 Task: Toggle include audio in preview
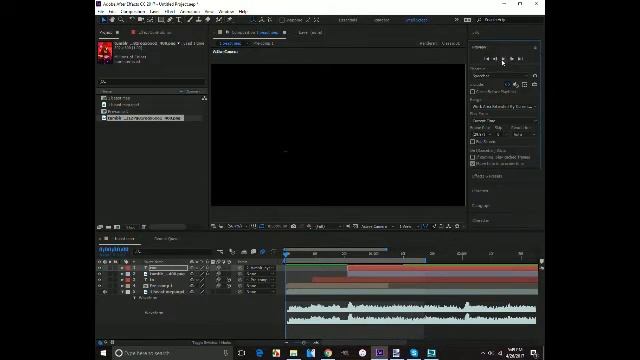coord(516,84)
